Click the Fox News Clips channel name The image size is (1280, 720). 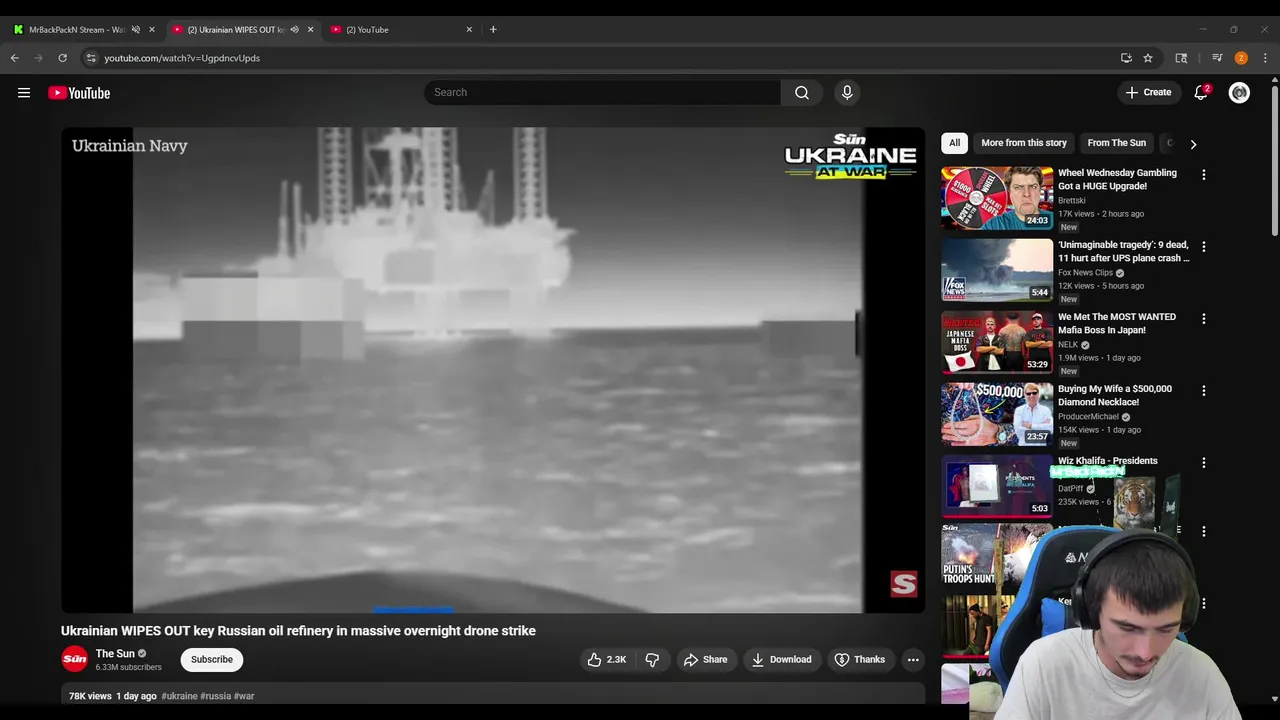pyautogui.click(x=1085, y=273)
